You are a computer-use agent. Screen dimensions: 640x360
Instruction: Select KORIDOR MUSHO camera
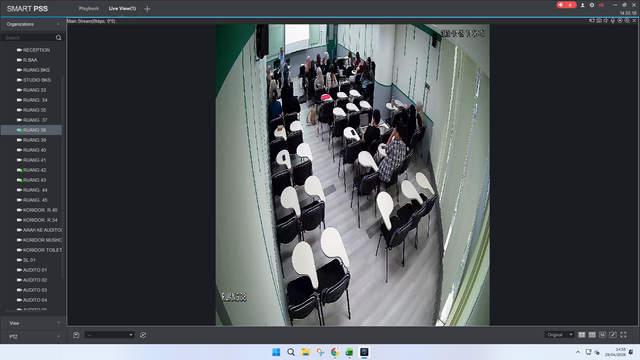point(39,240)
